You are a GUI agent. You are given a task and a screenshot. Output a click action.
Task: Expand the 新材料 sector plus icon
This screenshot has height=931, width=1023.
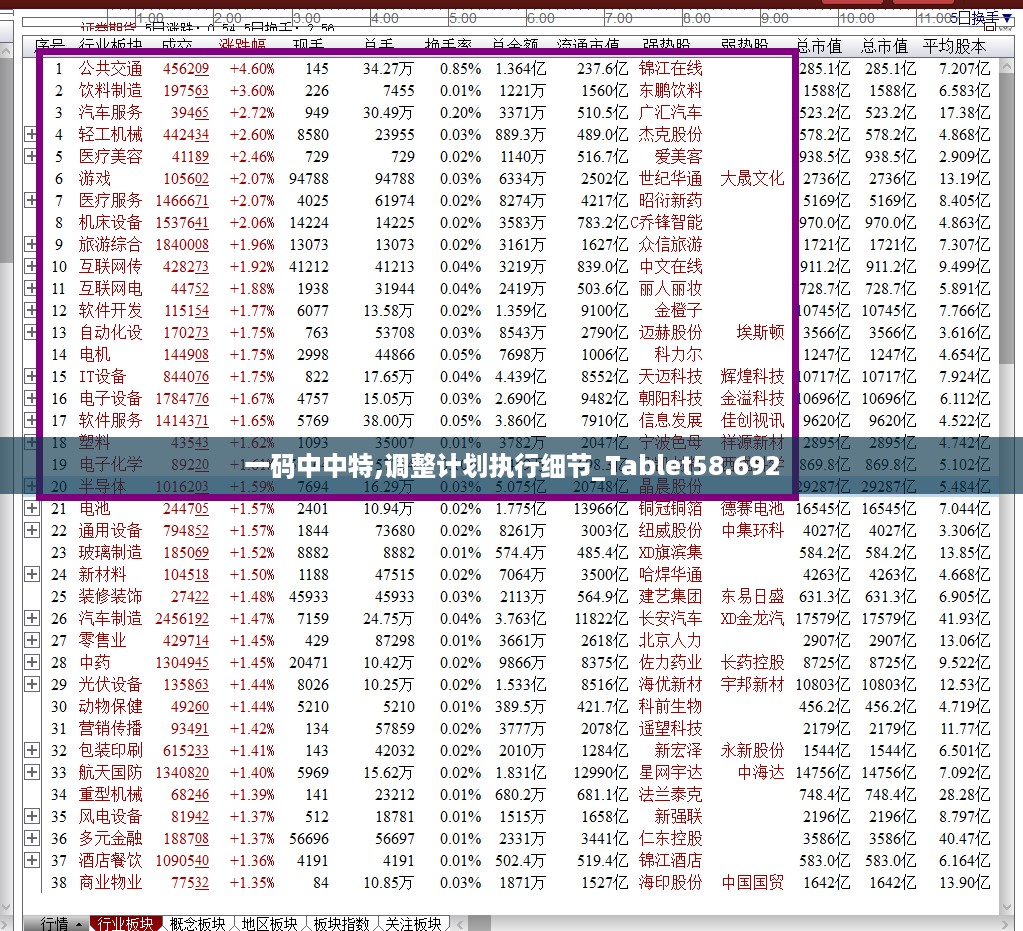click(x=31, y=574)
